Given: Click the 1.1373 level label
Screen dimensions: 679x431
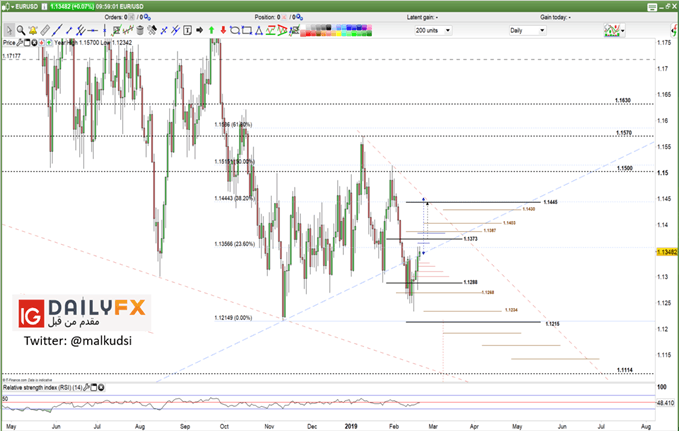Looking at the screenshot, I should pos(470,239).
